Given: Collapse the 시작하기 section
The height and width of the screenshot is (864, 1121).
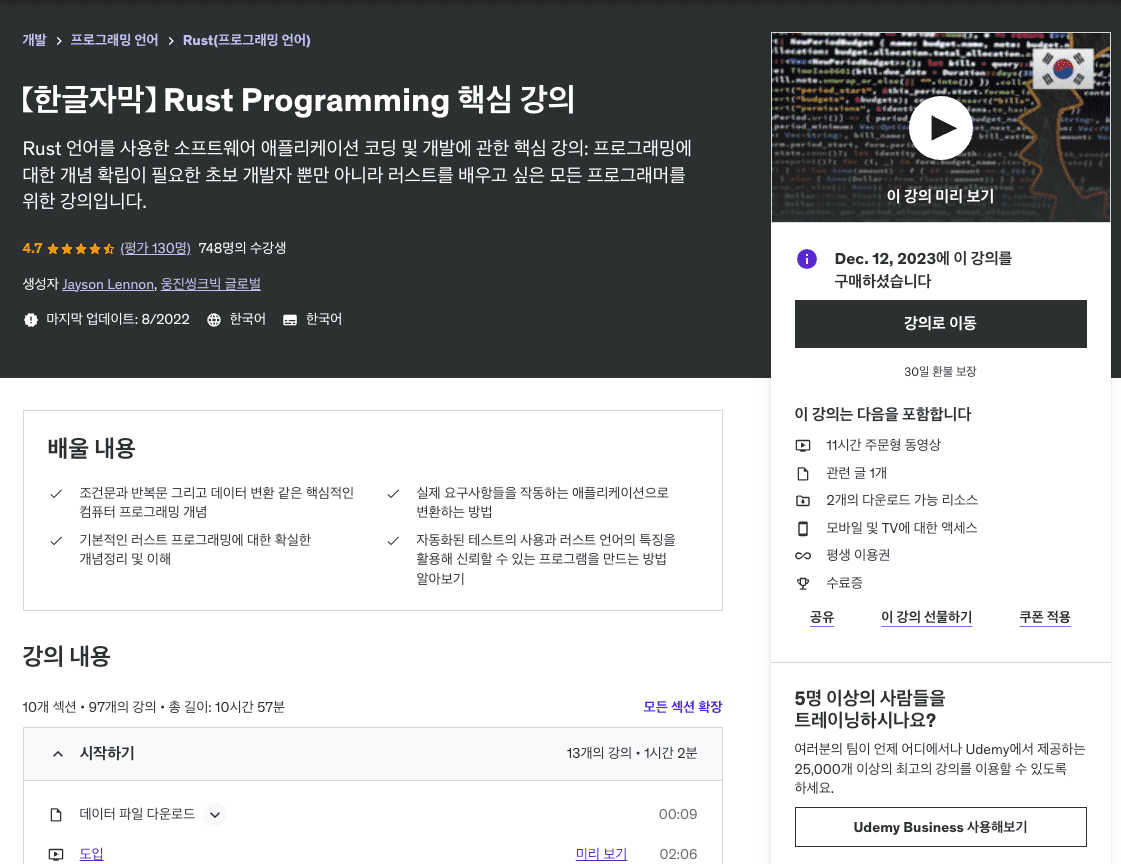Looking at the screenshot, I should pos(58,753).
